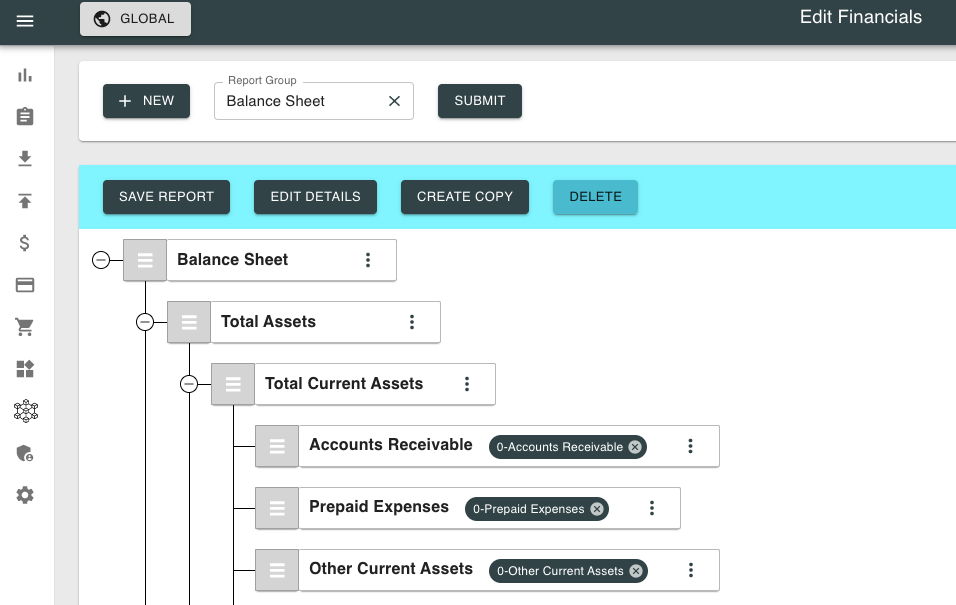Open the hamburger menu at top left
956x605 pixels.
point(25,19)
